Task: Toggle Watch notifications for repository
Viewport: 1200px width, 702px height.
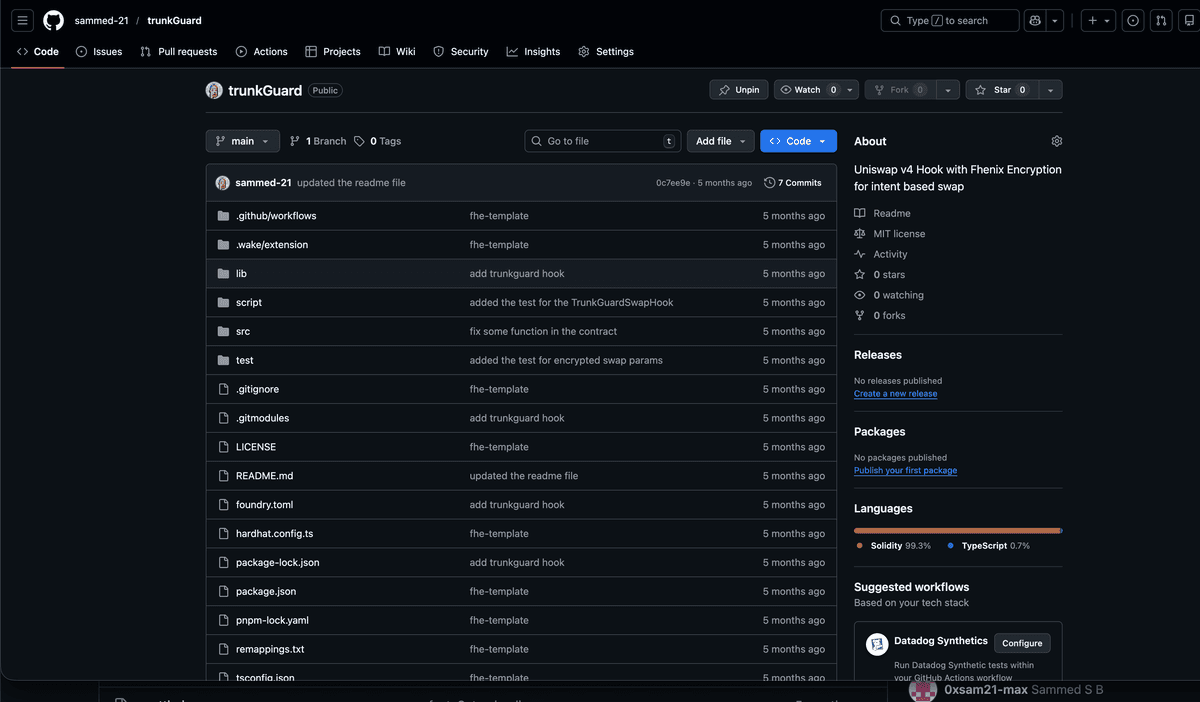Action: point(807,90)
